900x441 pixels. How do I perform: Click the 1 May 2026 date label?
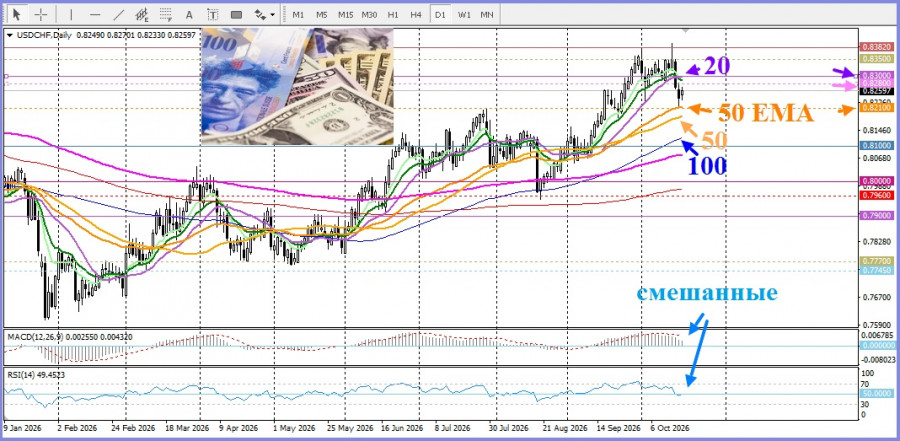coord(293,428)
